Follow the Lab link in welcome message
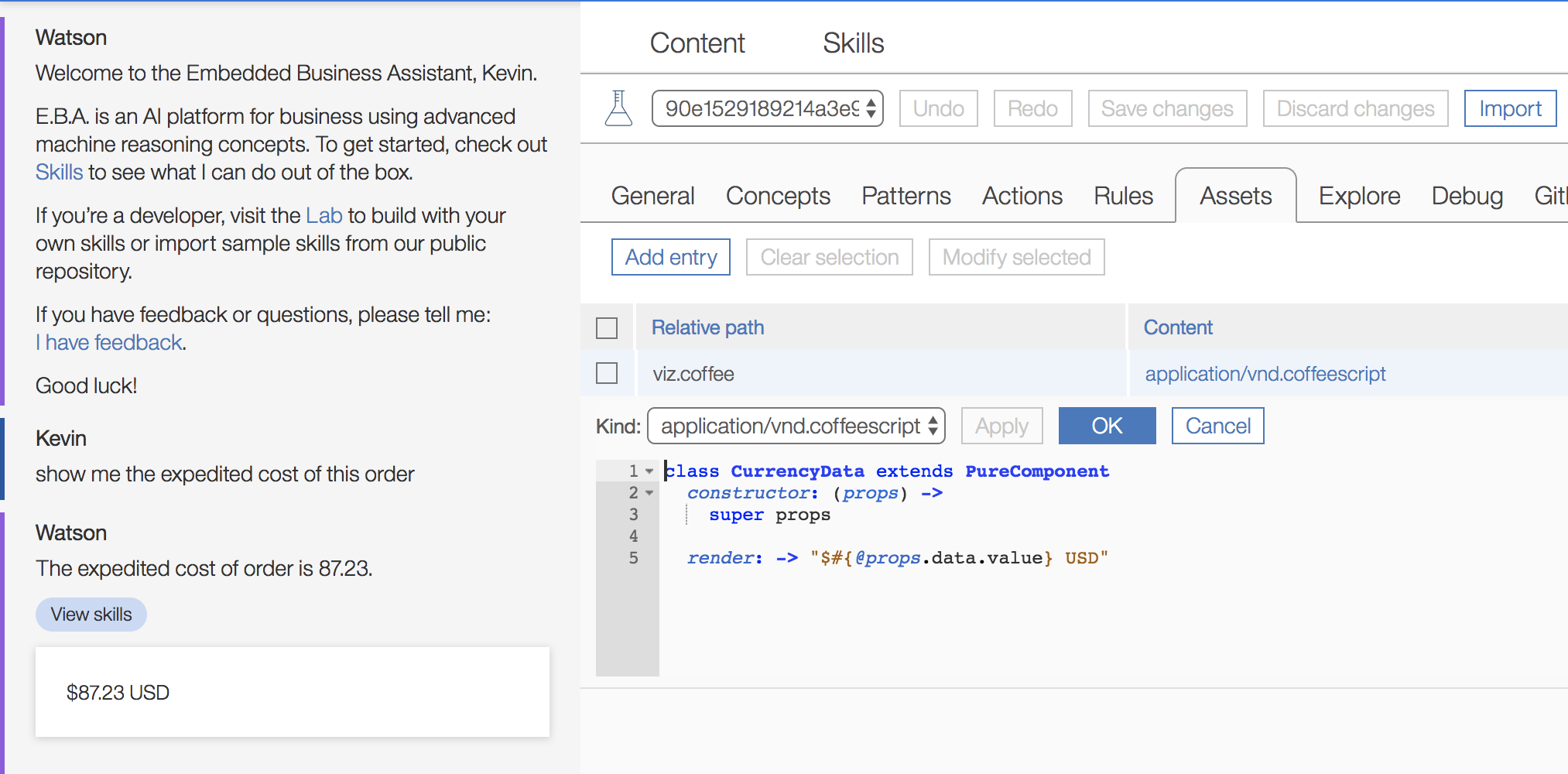Viewport: 1568px width, 774px height. click(x=324, y=215)
